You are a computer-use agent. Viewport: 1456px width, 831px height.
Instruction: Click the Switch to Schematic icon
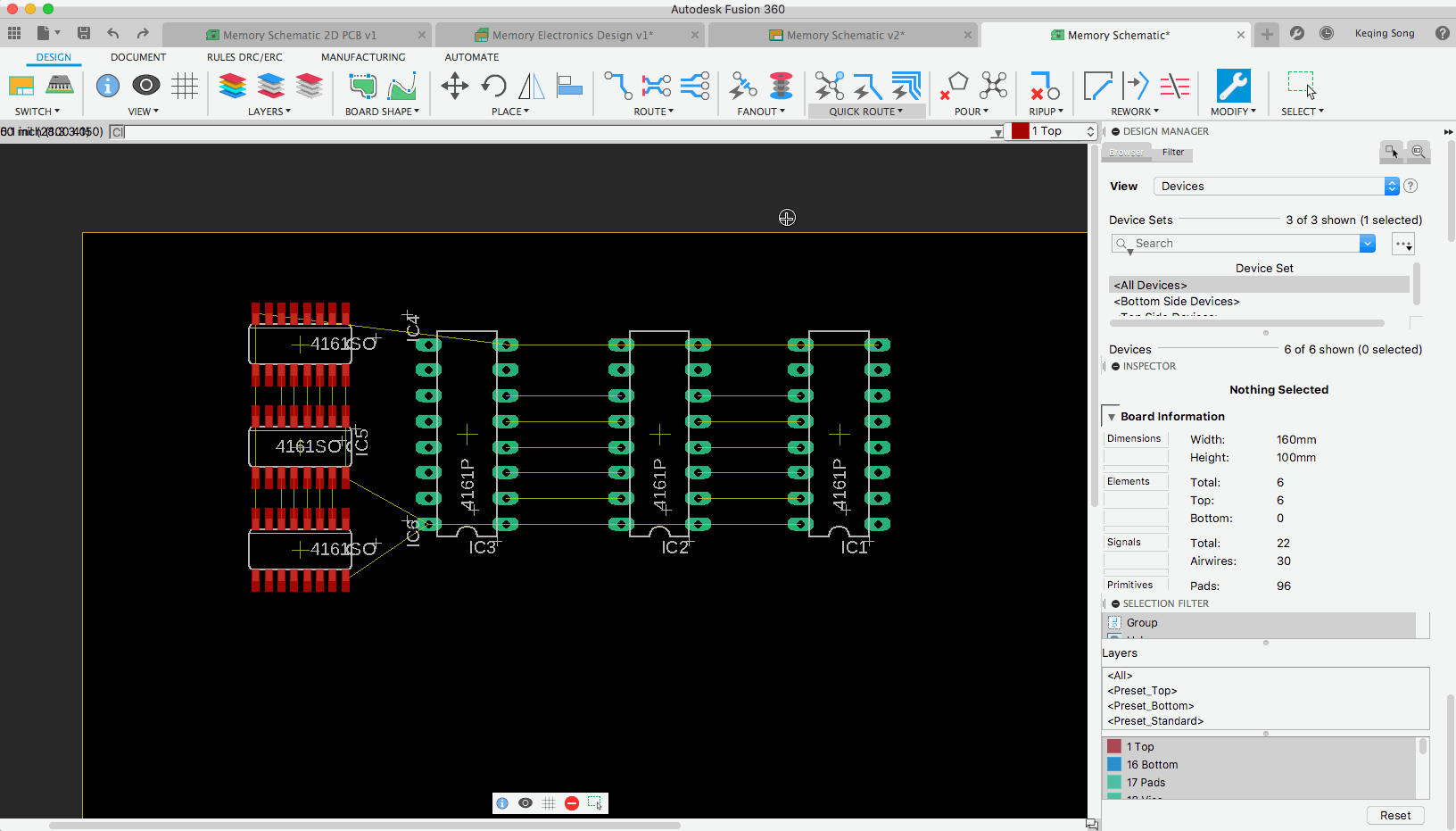(21, 86)
